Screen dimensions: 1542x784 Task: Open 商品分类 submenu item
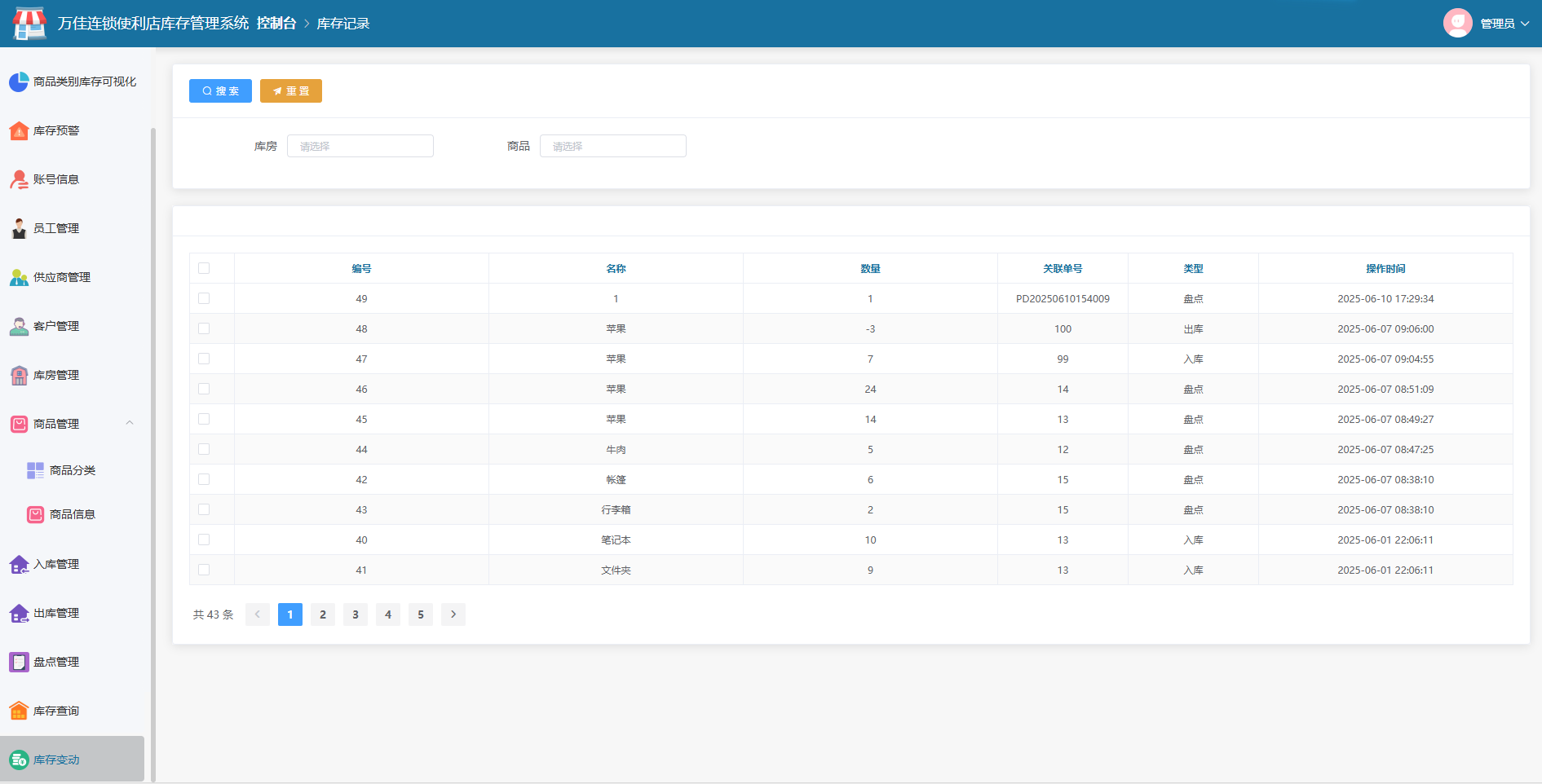coord(72,470)
